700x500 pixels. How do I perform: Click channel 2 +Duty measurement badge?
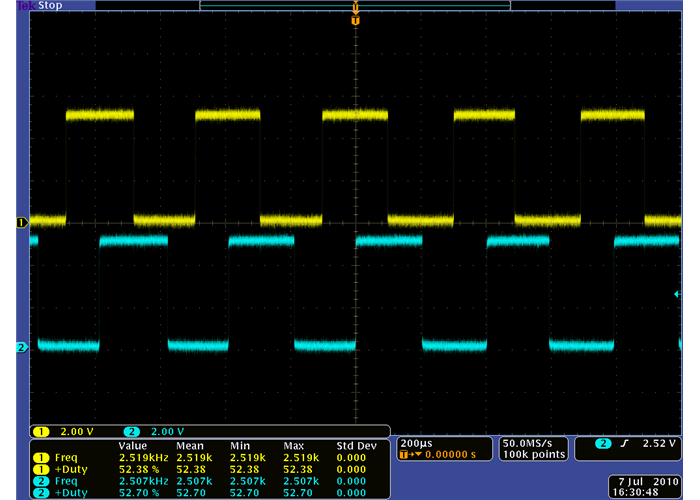click(x=41, y=493)
